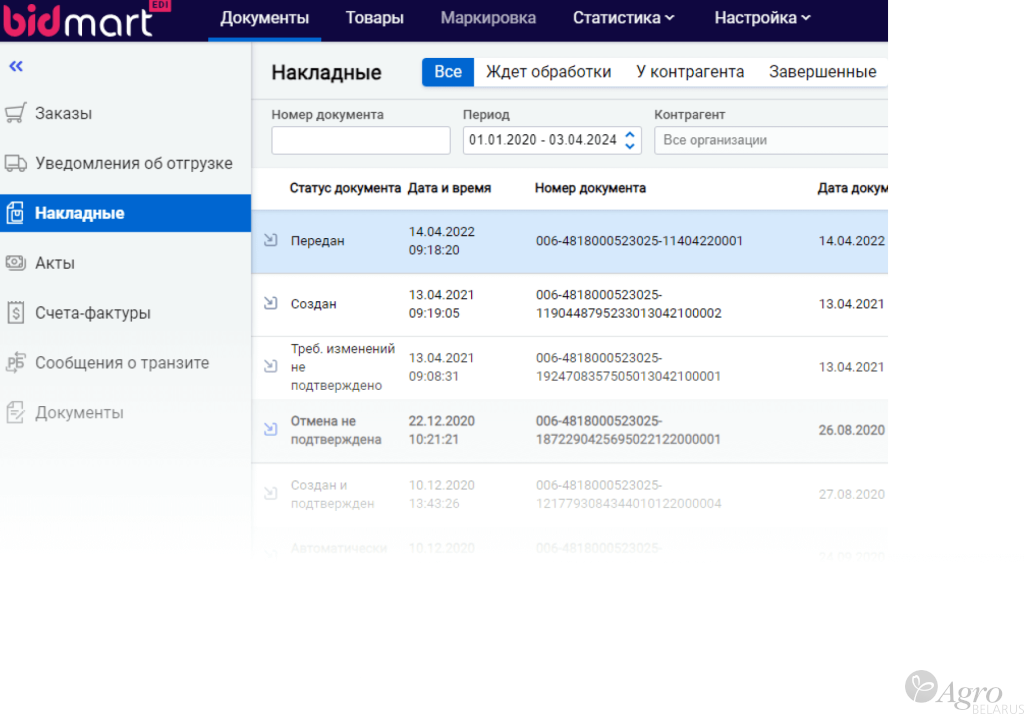This screenshot has width=1024, height=714.
Task: Click the invoice icon for Счета-фактуры
Action: tap(16, 313)
